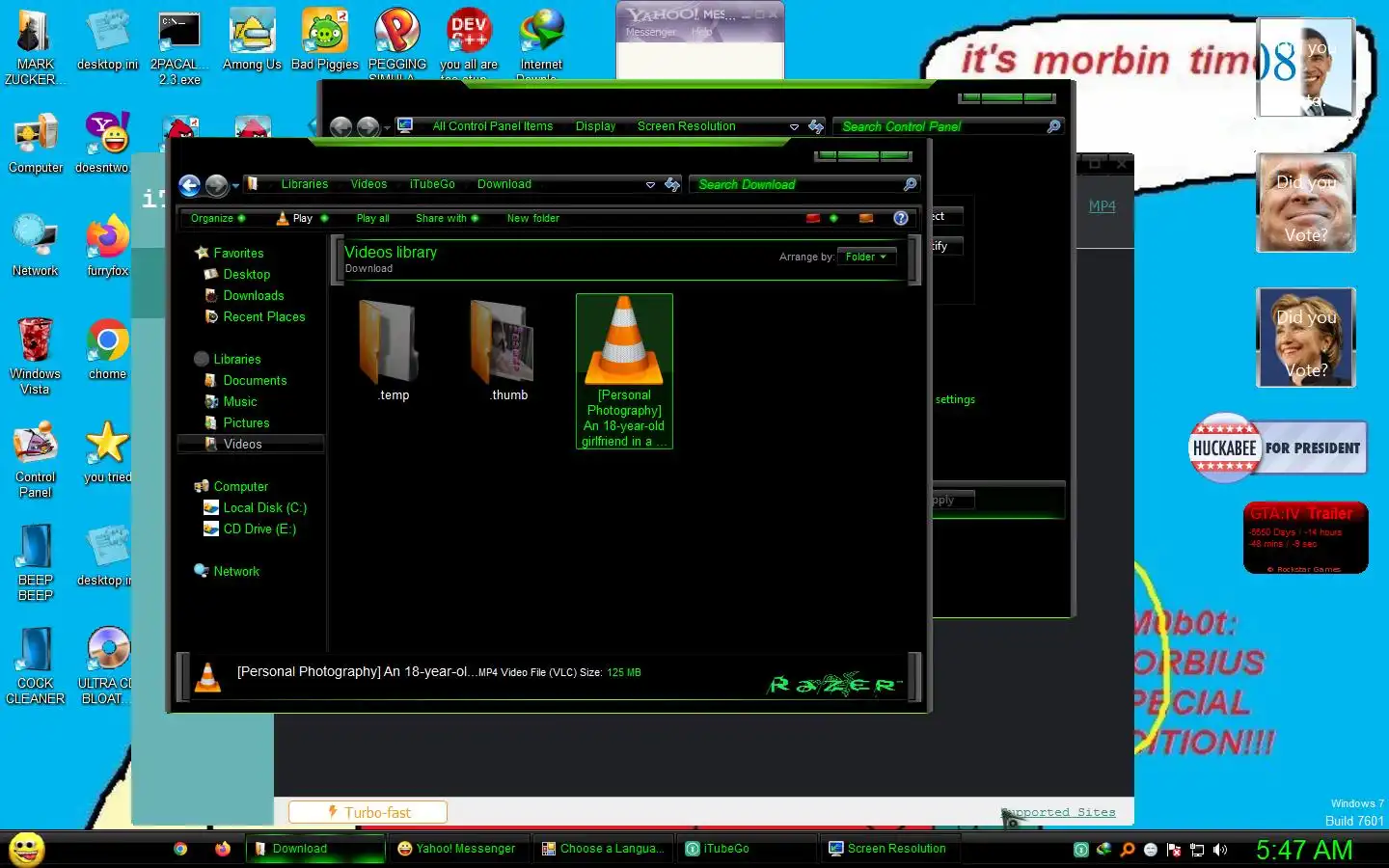The image size is (1389, 868).
Task: Click the smiley Start button
Action: pos(26,849)
